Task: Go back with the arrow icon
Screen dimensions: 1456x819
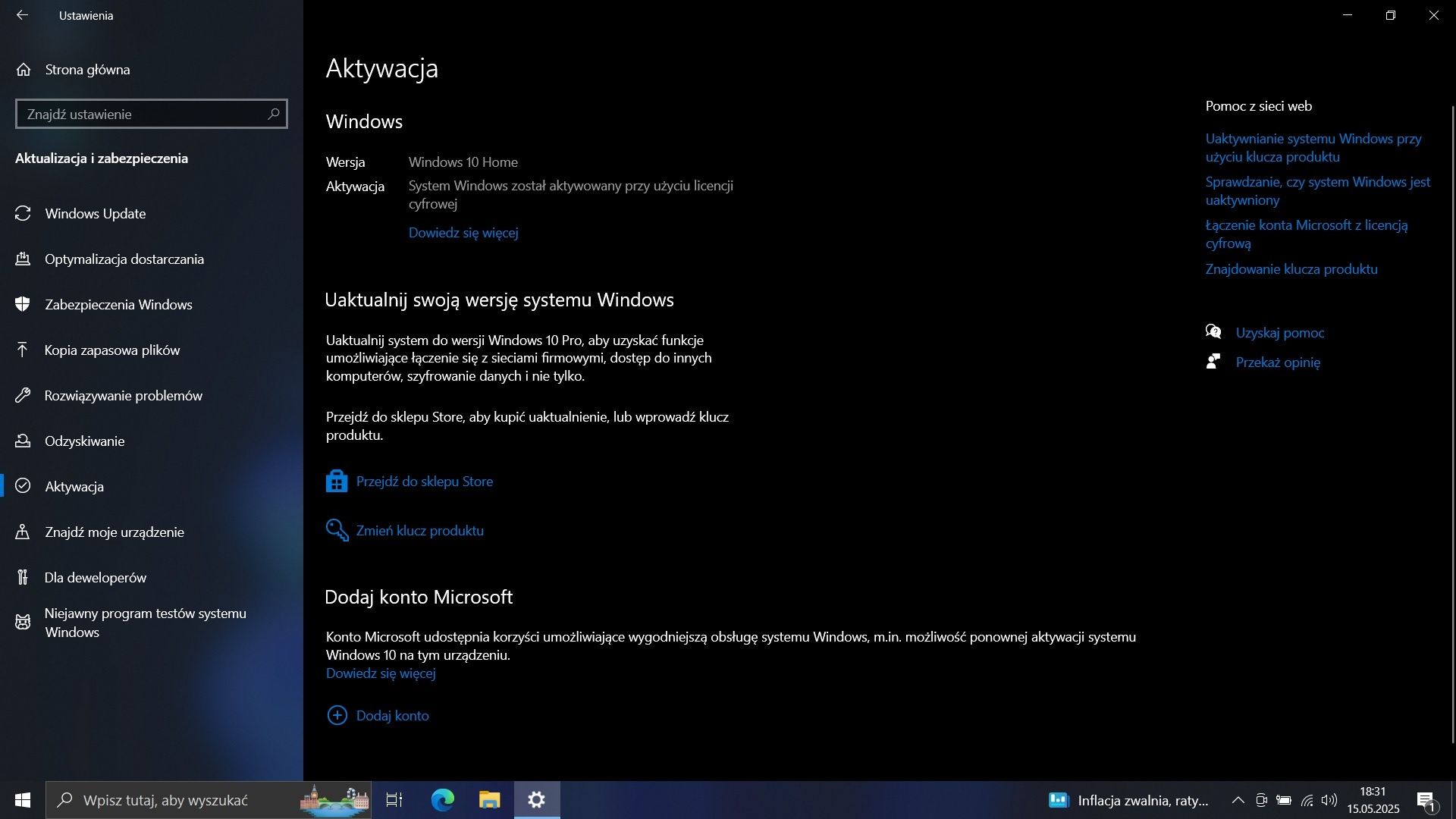Action: point(22,15)
